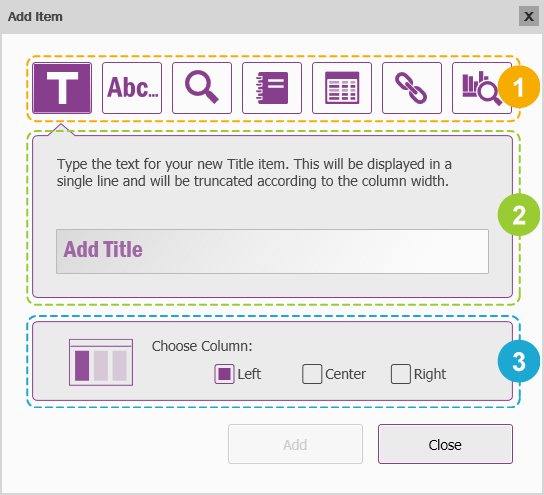Select the spiral notebook item icon
The width and height of the screenshot is (544, 495).
(x=272, y=88)
